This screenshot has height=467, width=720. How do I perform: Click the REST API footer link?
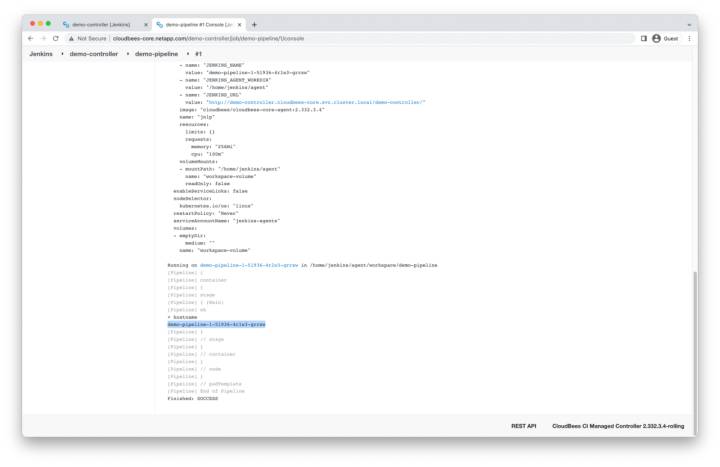[x=524, y=425]
